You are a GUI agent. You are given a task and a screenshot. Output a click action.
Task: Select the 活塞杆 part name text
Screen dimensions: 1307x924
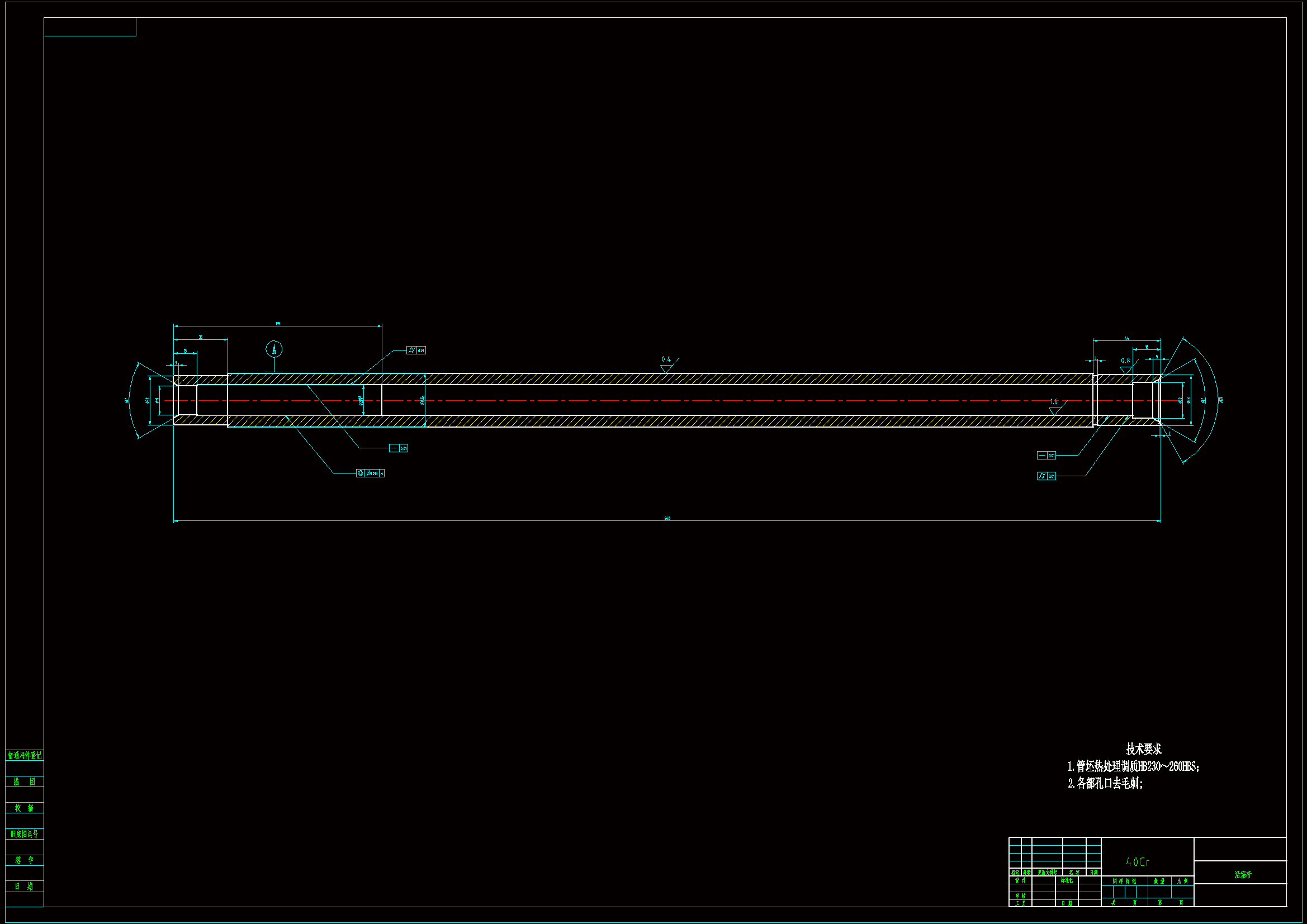[1243, 874]
